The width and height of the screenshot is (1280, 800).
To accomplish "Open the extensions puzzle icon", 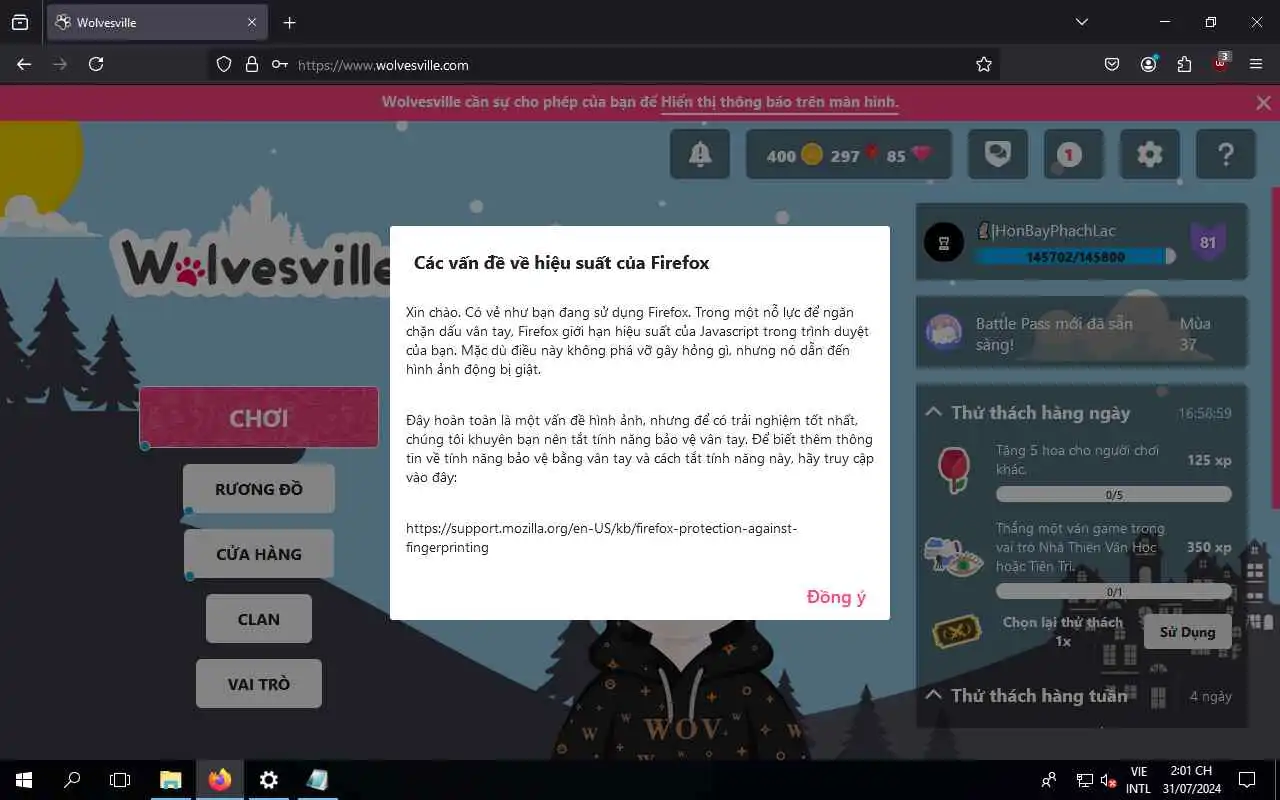I will coord(1184,64).
